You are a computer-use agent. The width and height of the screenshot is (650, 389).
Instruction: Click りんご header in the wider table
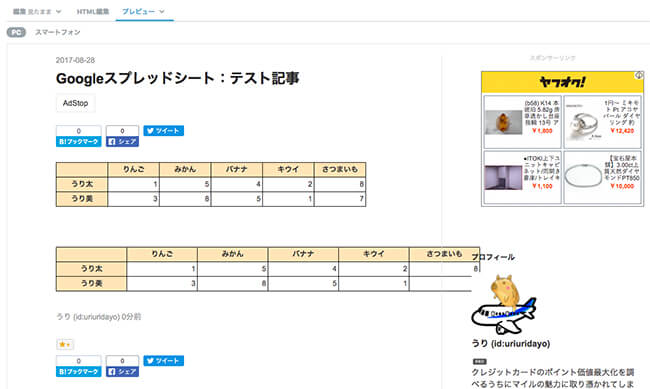pos(162,254)
